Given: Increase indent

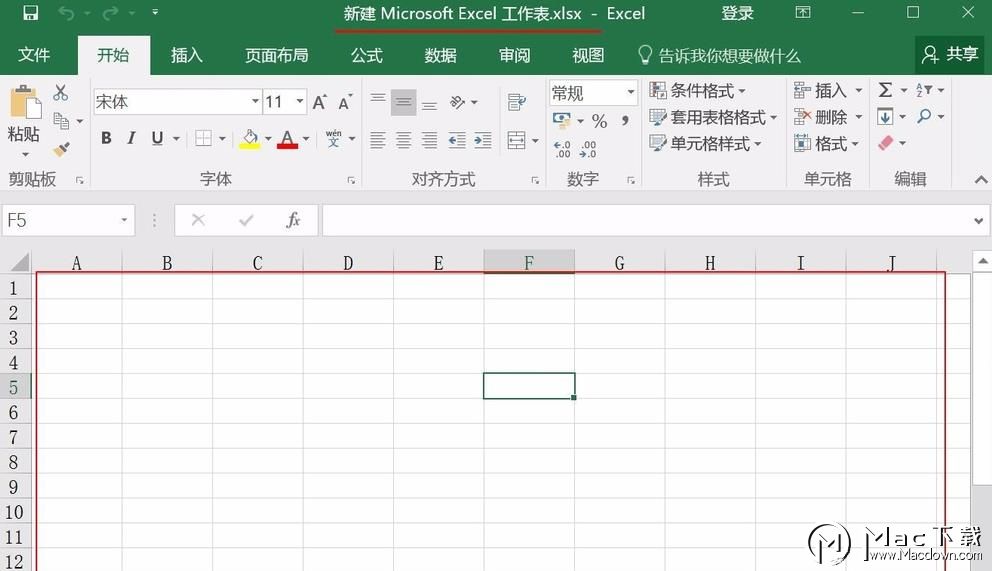Looking at the screenshot, I should point(483,140).
